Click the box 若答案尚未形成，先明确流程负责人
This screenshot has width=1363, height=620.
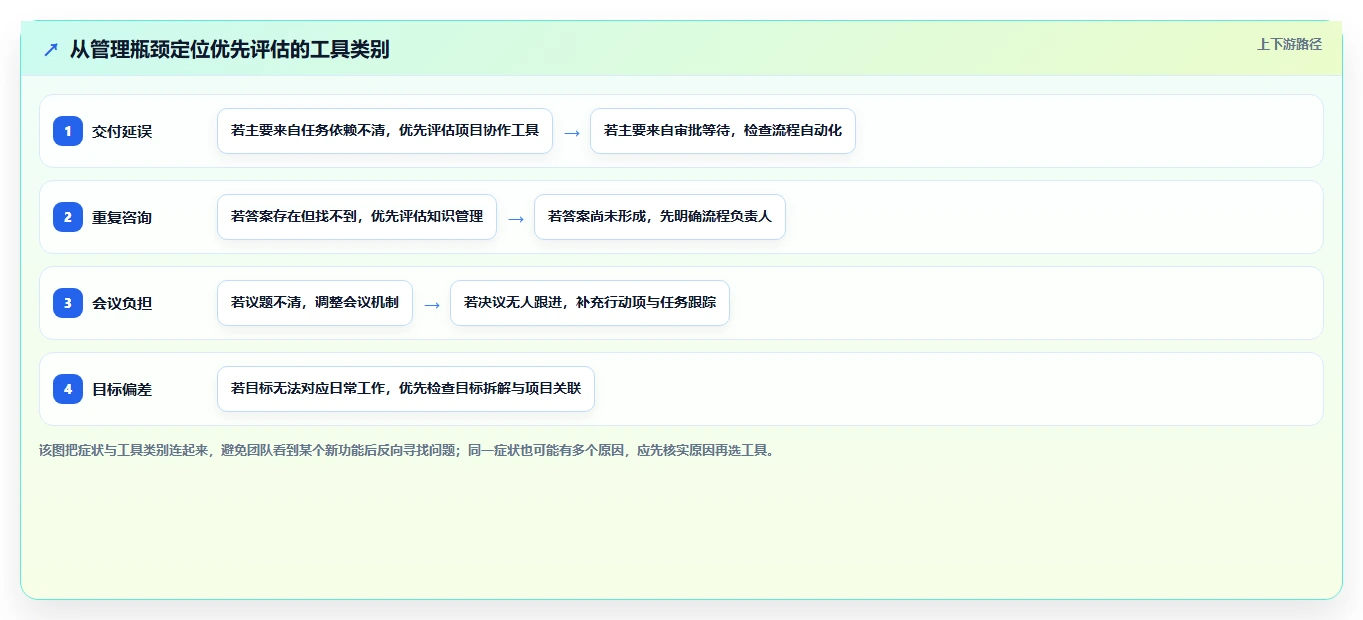[x=660, y=217]
